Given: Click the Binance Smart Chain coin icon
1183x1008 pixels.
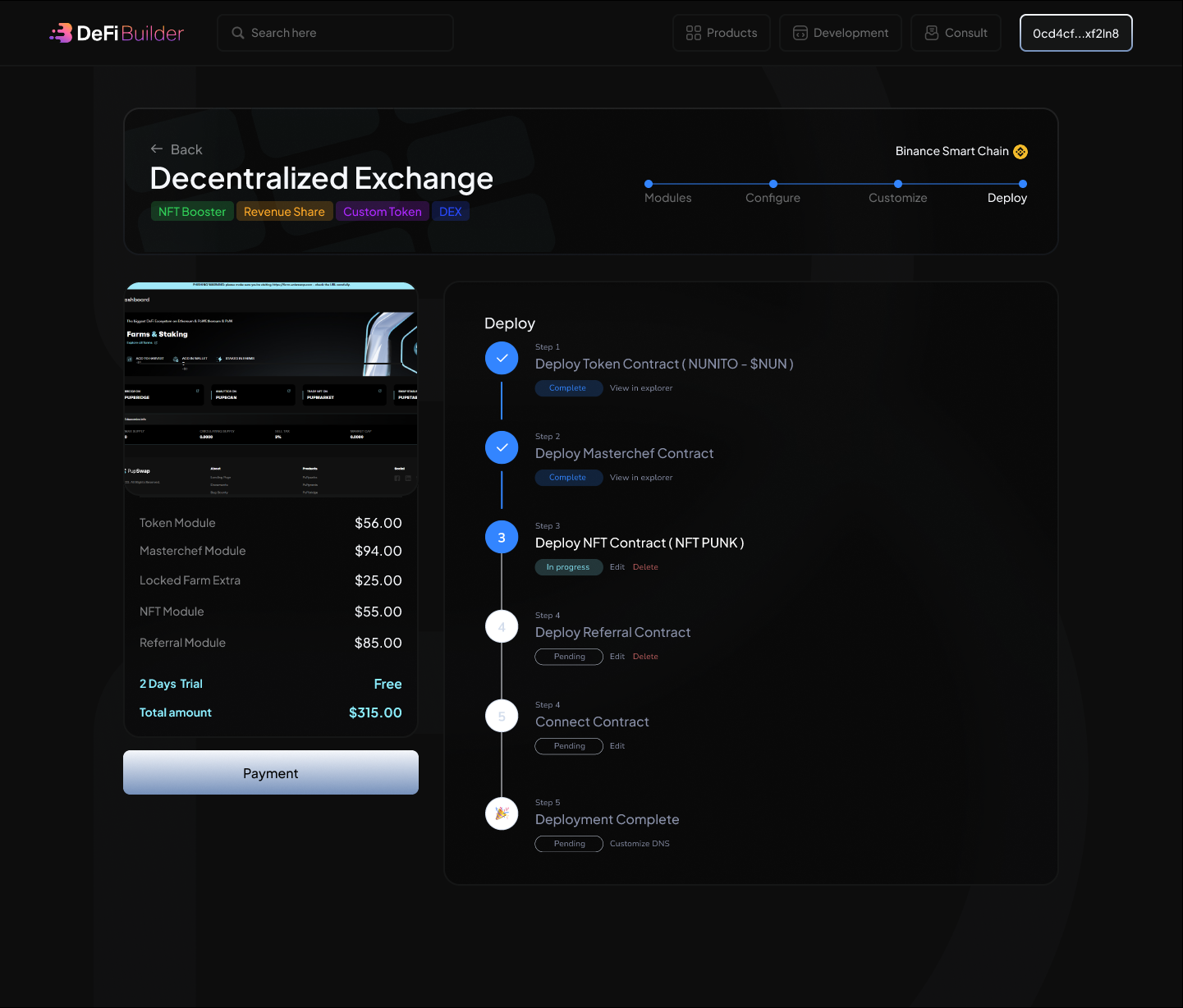Looking at the screenshot, I should (1020, 152).
